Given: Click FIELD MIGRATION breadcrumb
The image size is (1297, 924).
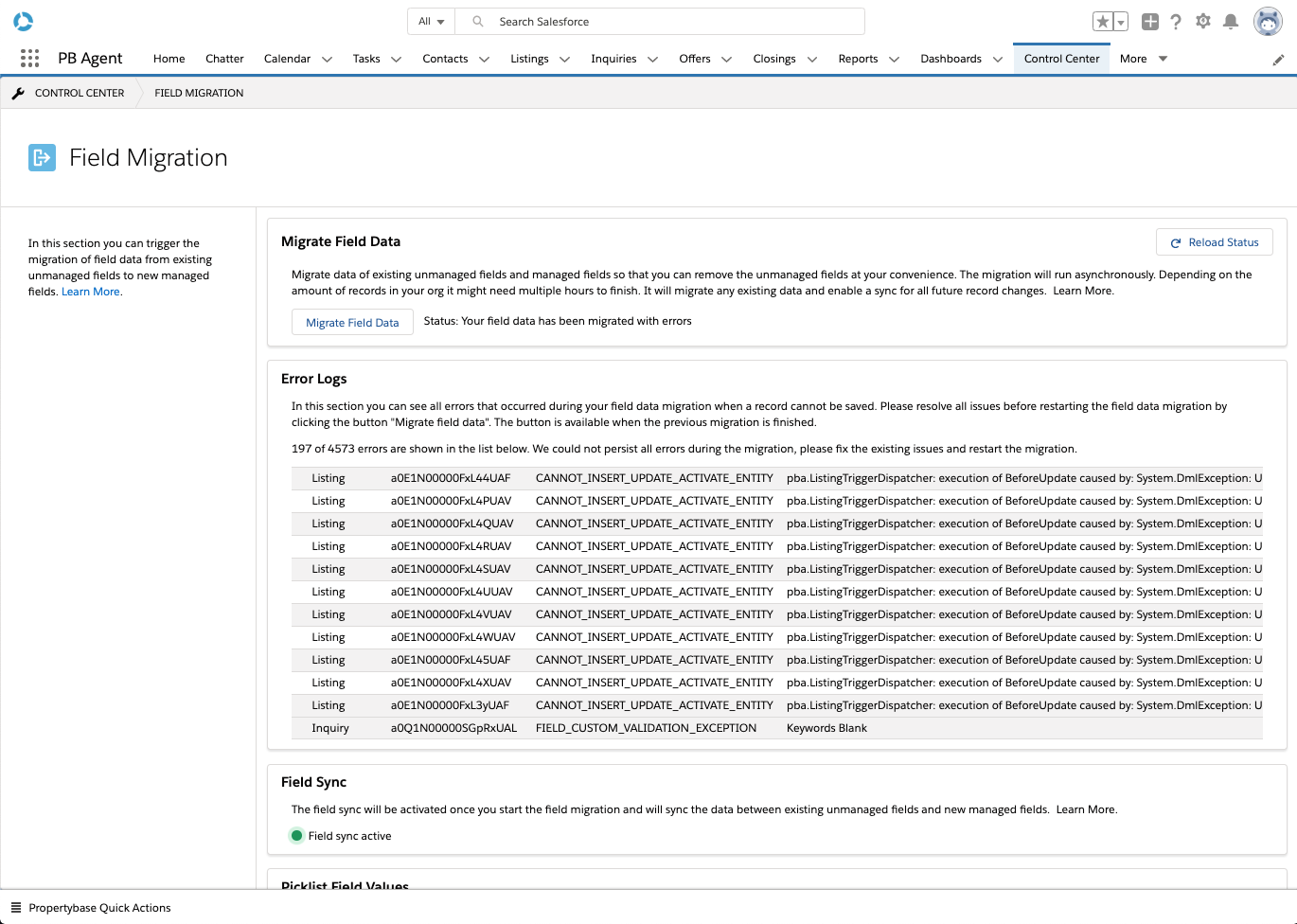Looking at the screenshot, I should [x=199, y=93].
